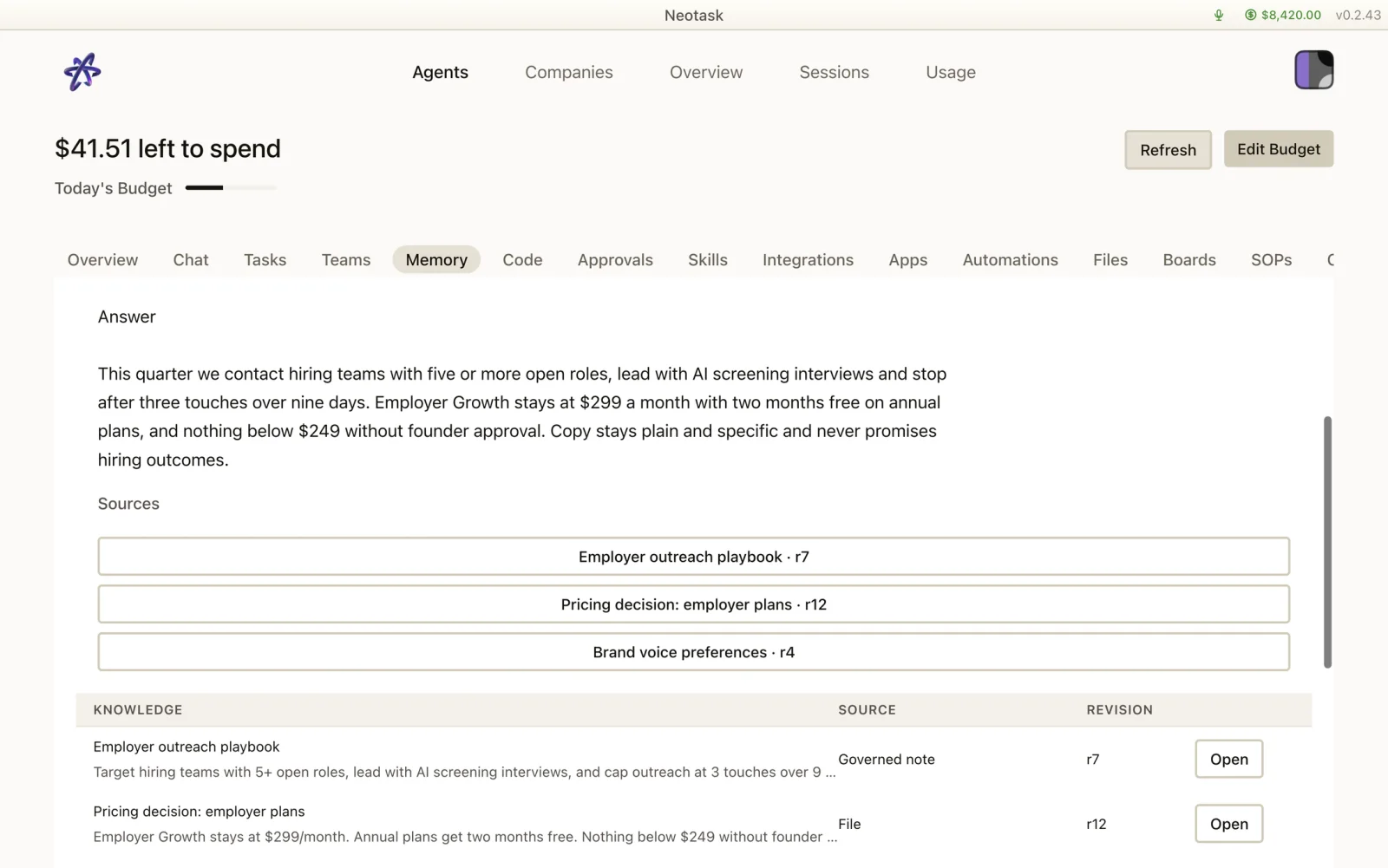Switch to the Chat tab
Viewport: 1388px width, 868px height.
pos(191,259)
